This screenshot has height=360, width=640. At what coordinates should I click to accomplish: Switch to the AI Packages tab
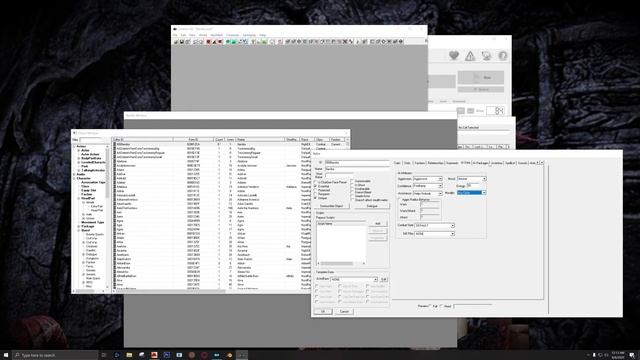pyautogui.click(x=480, y=163)
